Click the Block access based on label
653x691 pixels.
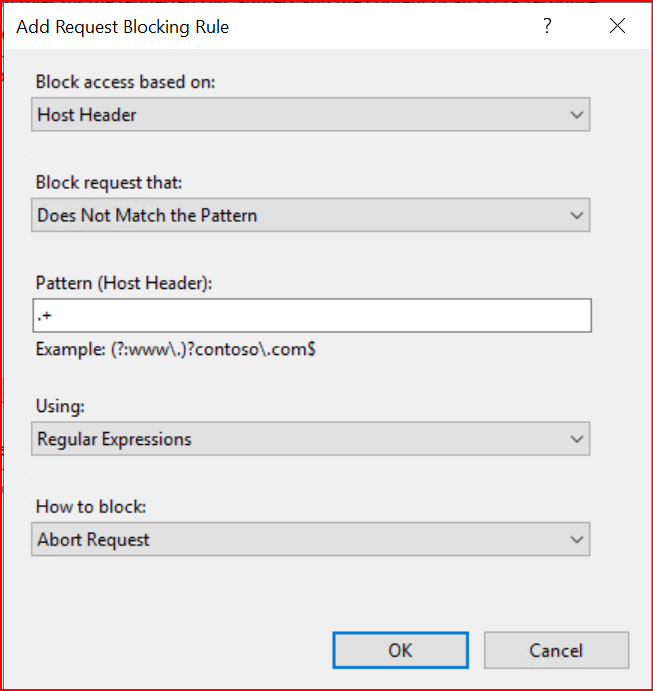125,82
